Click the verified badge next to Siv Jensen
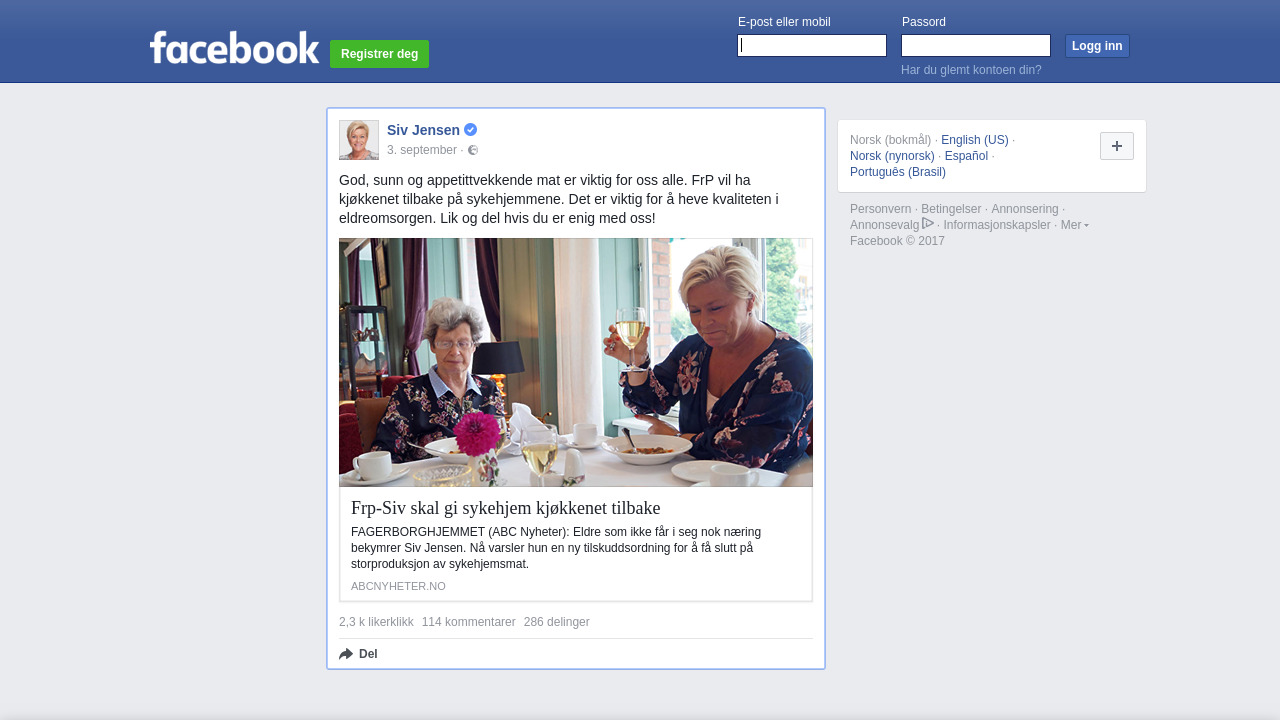 pyautogui.click(x=471, y=130)
